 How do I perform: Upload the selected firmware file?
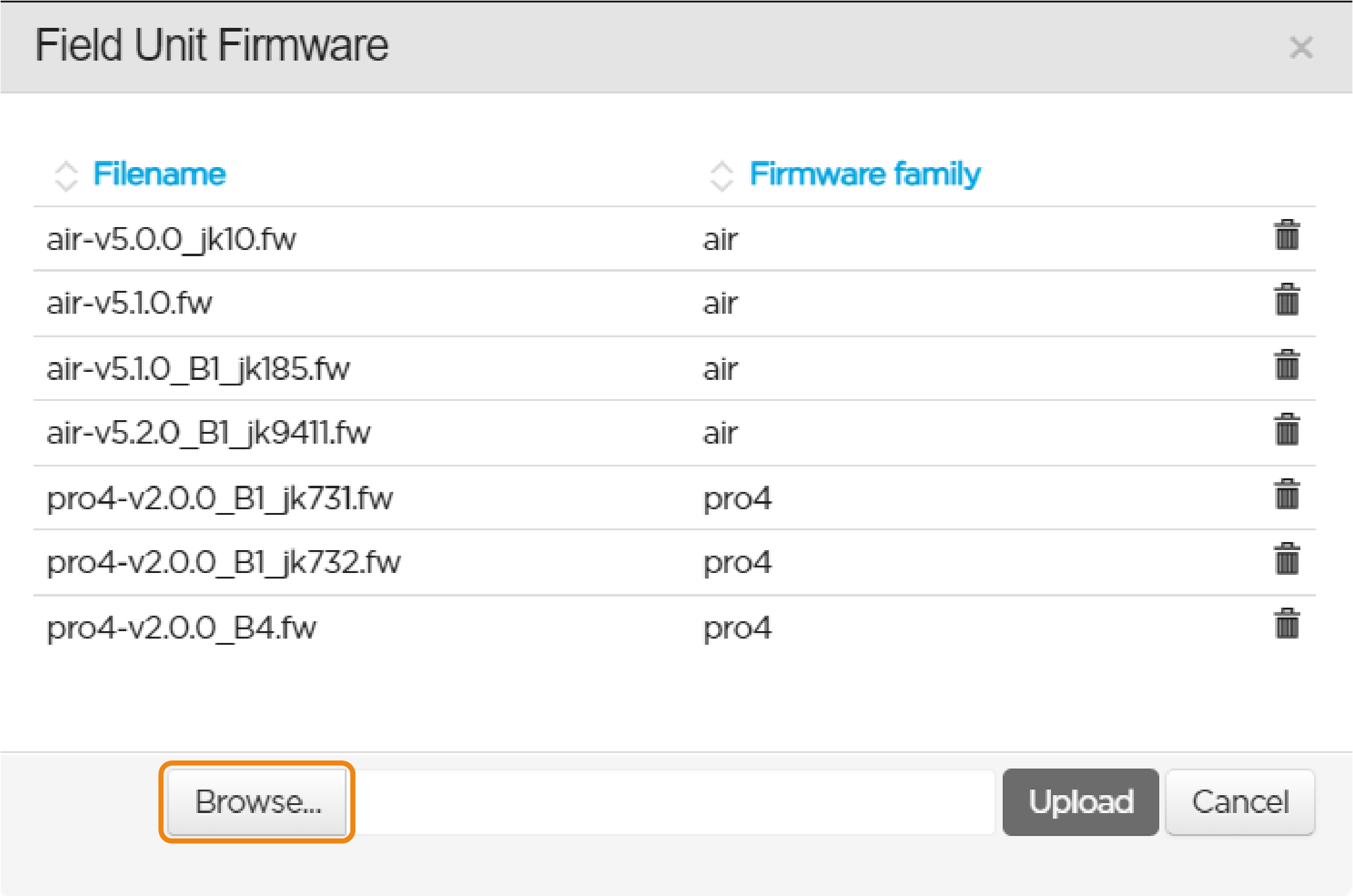click(x=1080, y=802)
